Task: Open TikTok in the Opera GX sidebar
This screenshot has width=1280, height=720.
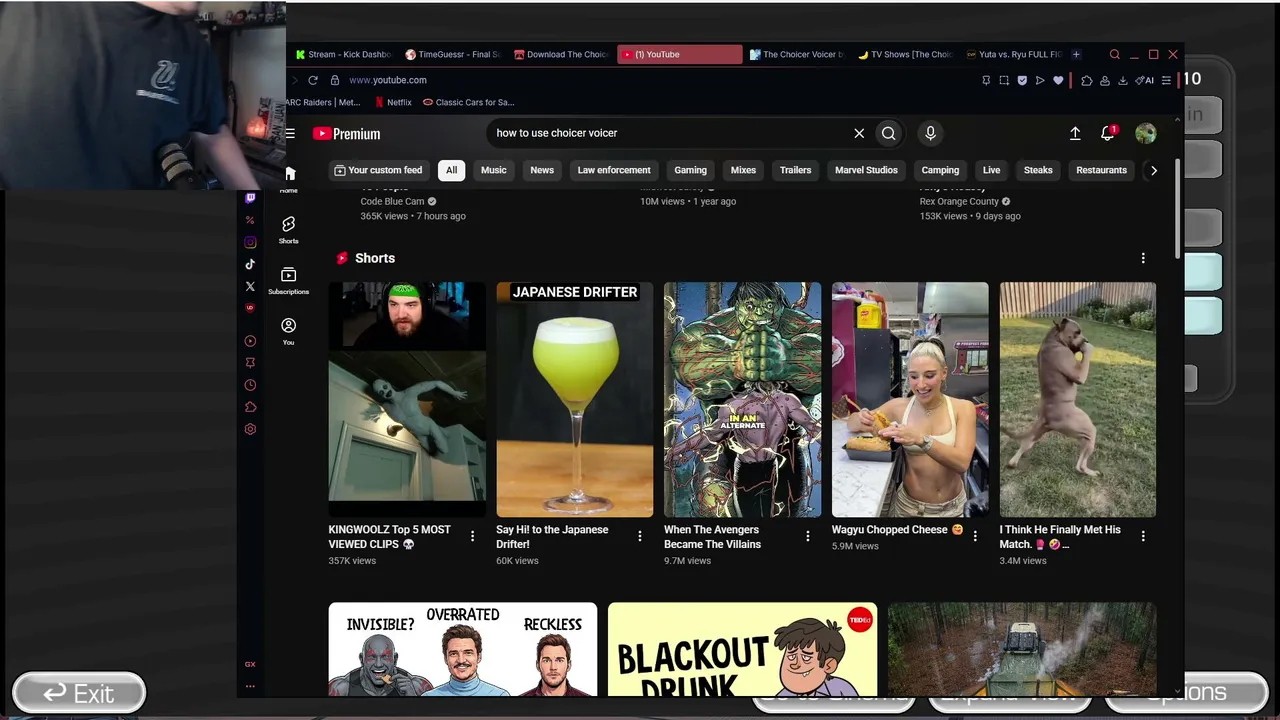Action: tap(250, 264)
